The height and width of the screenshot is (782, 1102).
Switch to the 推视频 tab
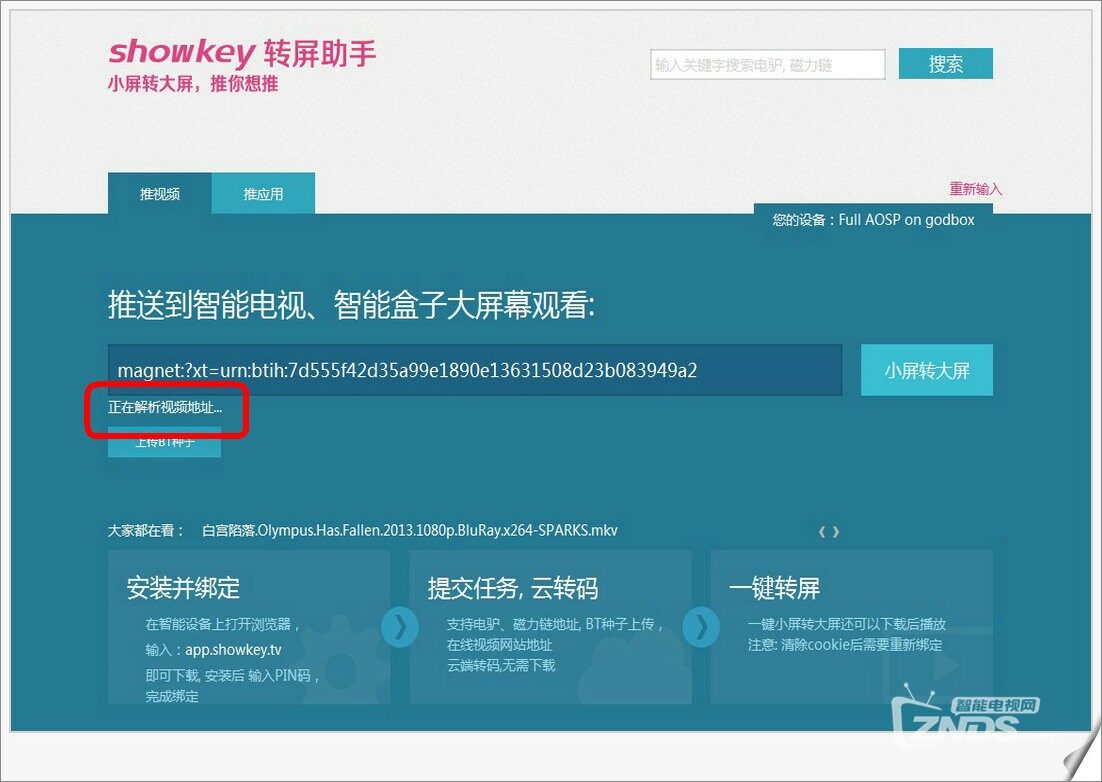[160, 193]
